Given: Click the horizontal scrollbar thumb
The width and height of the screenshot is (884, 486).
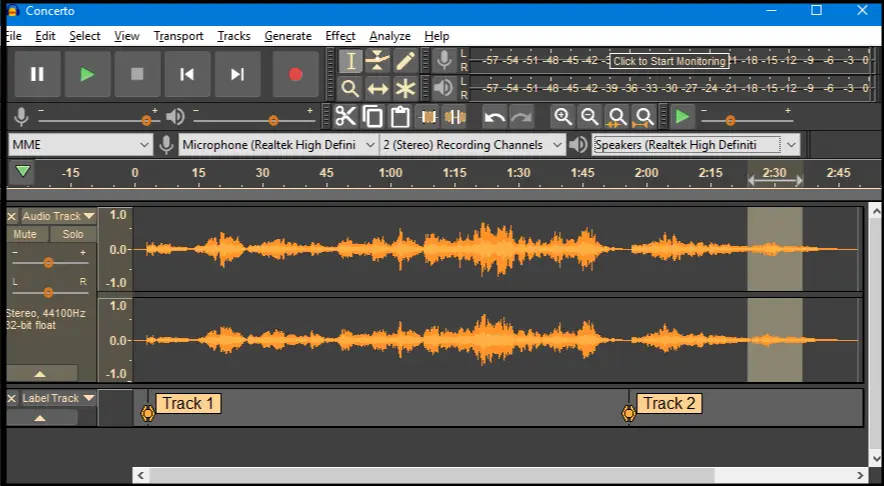Looking at the screenshot, I should [x=431, y=475].
